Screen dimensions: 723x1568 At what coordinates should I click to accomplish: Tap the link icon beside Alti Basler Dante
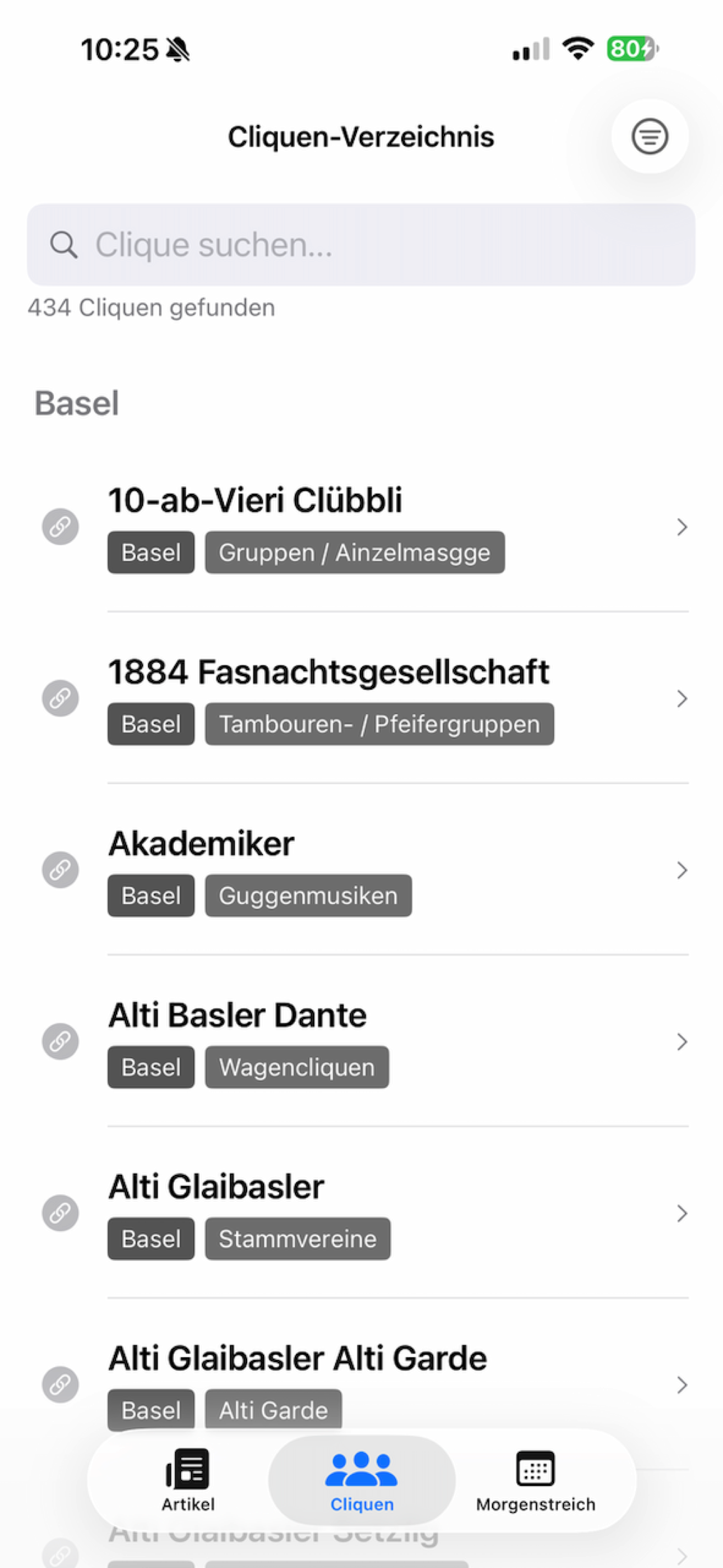click(x=61, y=1041)
